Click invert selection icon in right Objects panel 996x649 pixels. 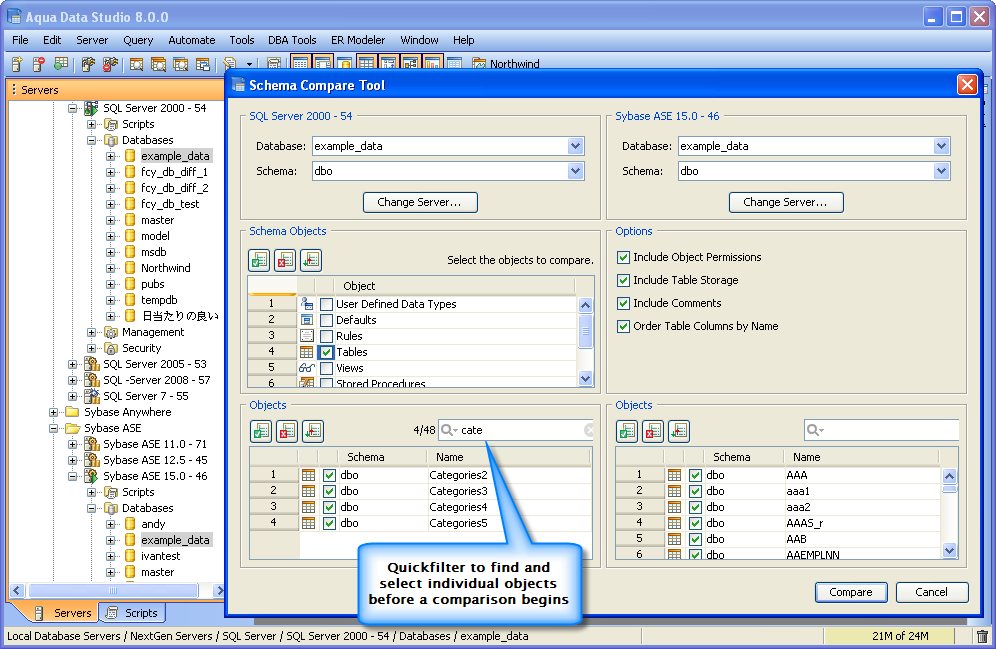point(678,431)
